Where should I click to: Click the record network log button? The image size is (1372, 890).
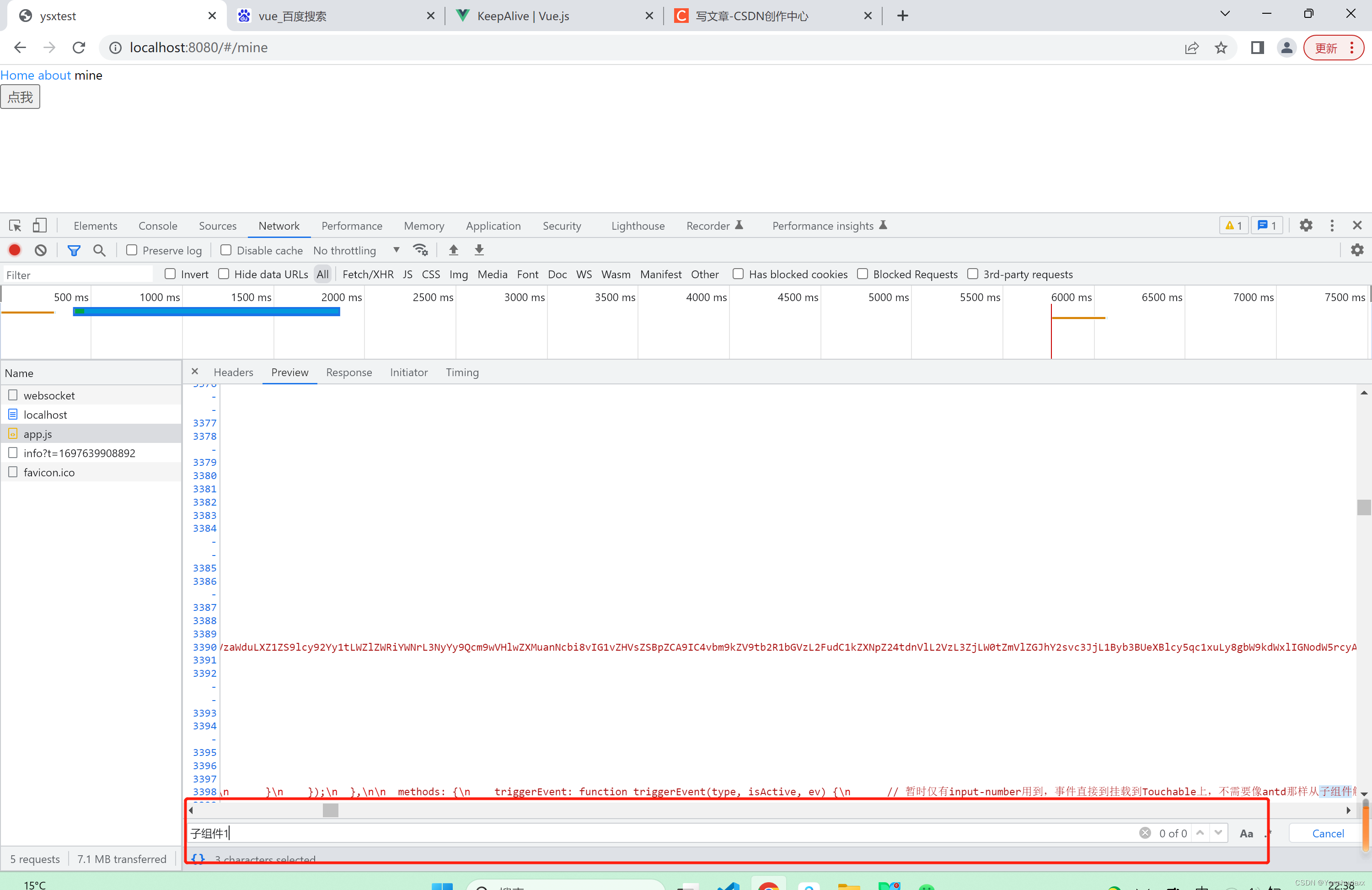point(15,250)
